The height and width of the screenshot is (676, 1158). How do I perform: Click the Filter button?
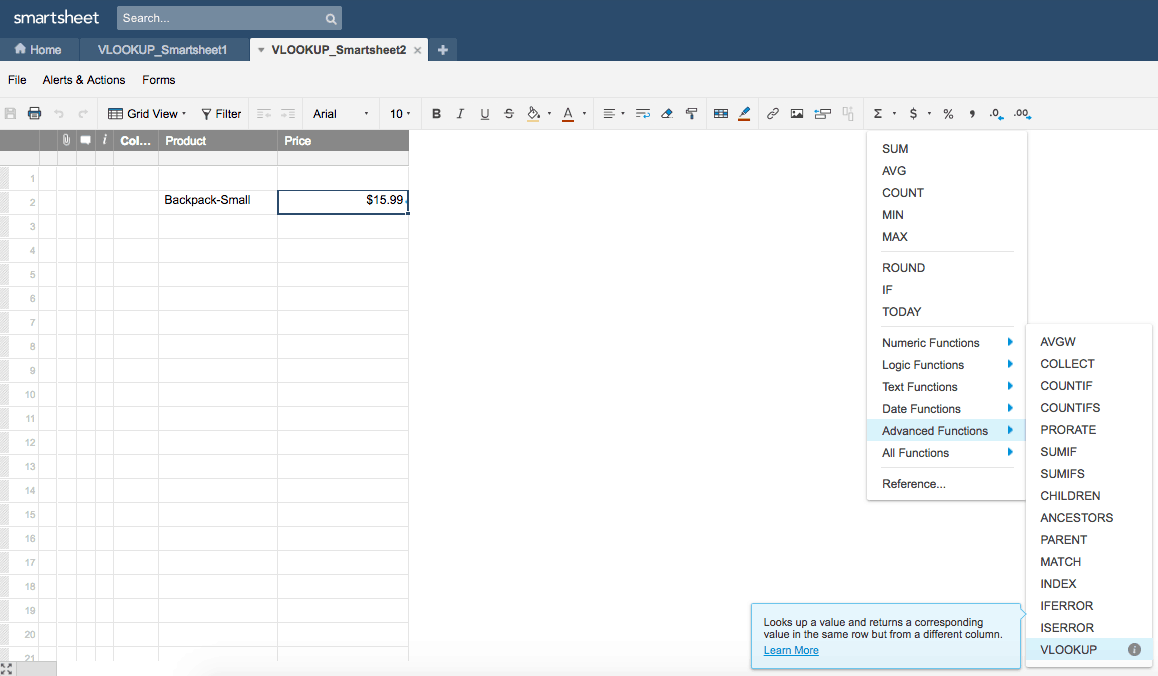pos(222,114)
